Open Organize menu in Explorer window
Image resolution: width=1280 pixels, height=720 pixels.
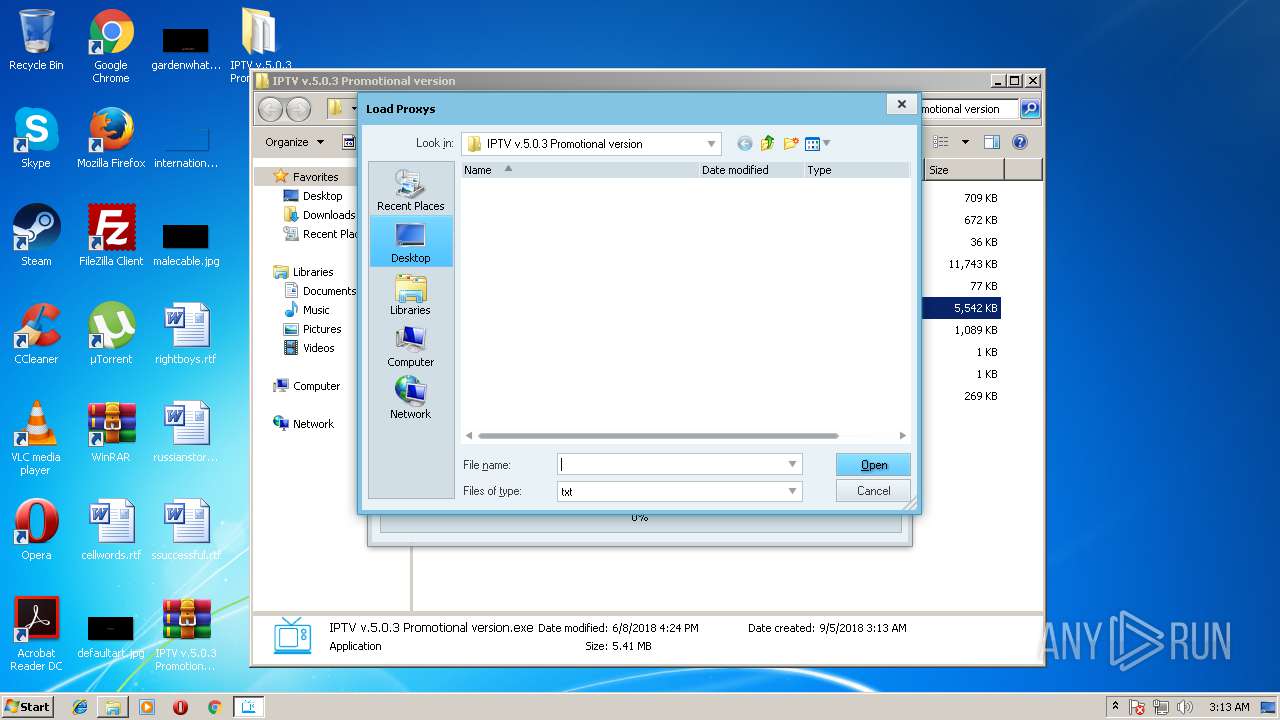pyautogui.click(x=294, y=142)
